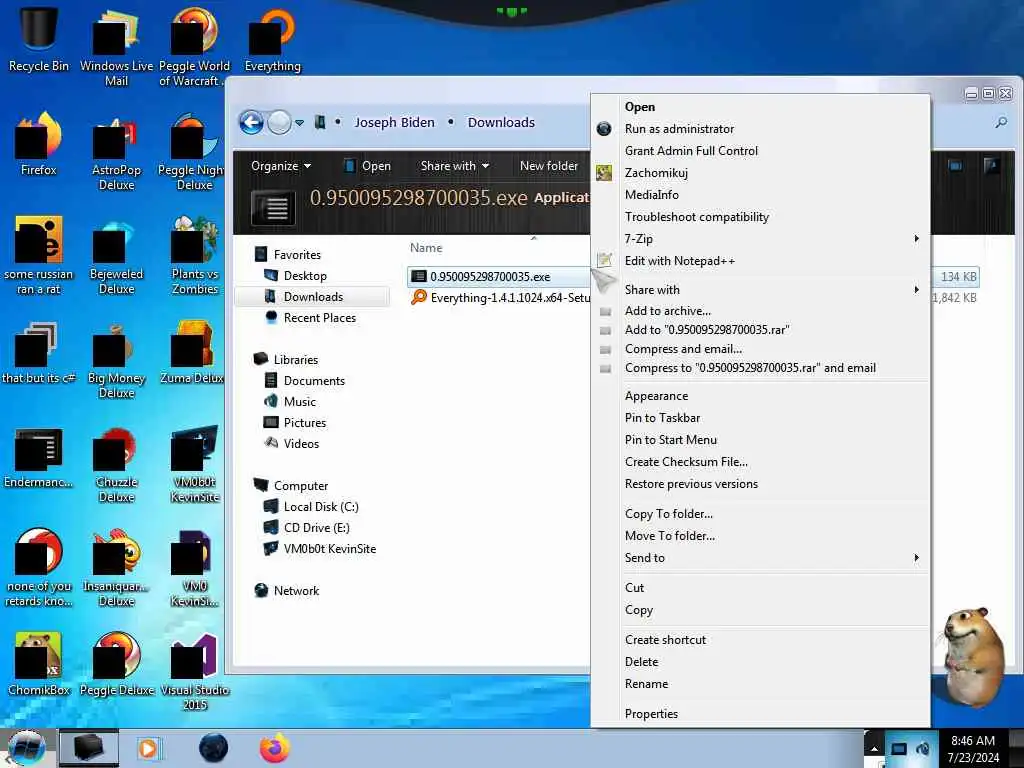Click the search magnifier icon in Explorer
Viewport: 1024px width, 768px height.
(1000, 122)
